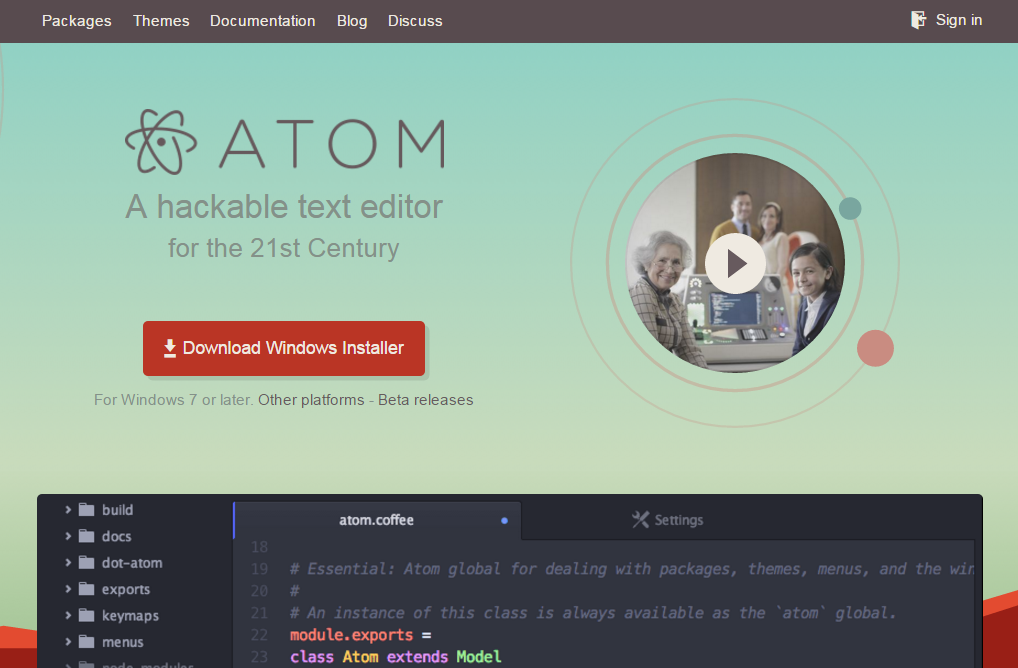The width and height of the screenshot is (1018, 668).
Task: Click line number 22 in gutter
Action: [x=259, y=635]
